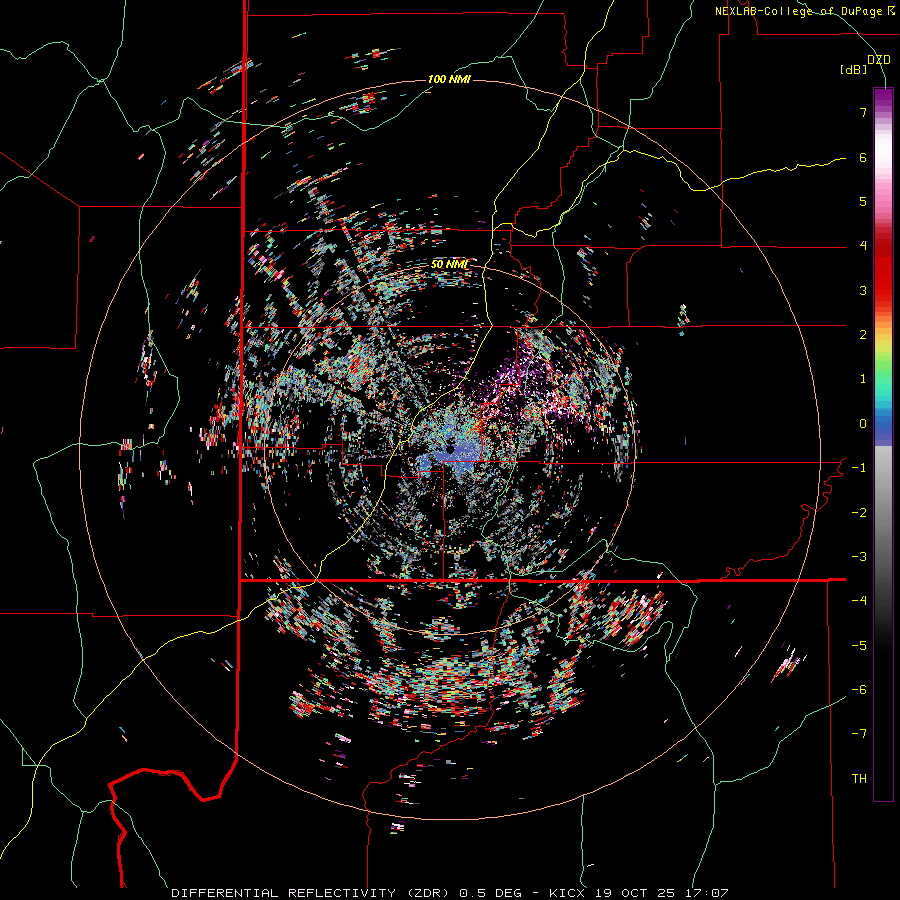Click the KICX station identifier
This screenshot has width=900, height=900.
click(567, 893)
